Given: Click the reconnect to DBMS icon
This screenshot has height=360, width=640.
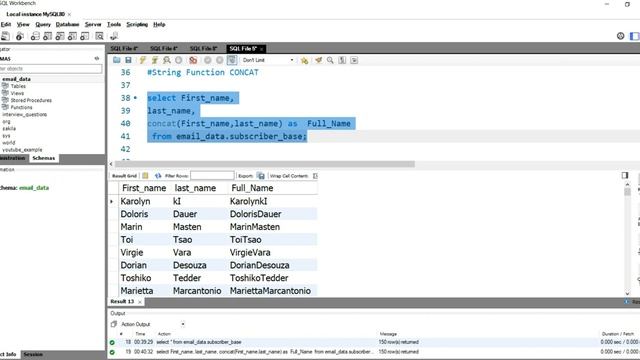Looking at the screenshot, I should 114,37.
